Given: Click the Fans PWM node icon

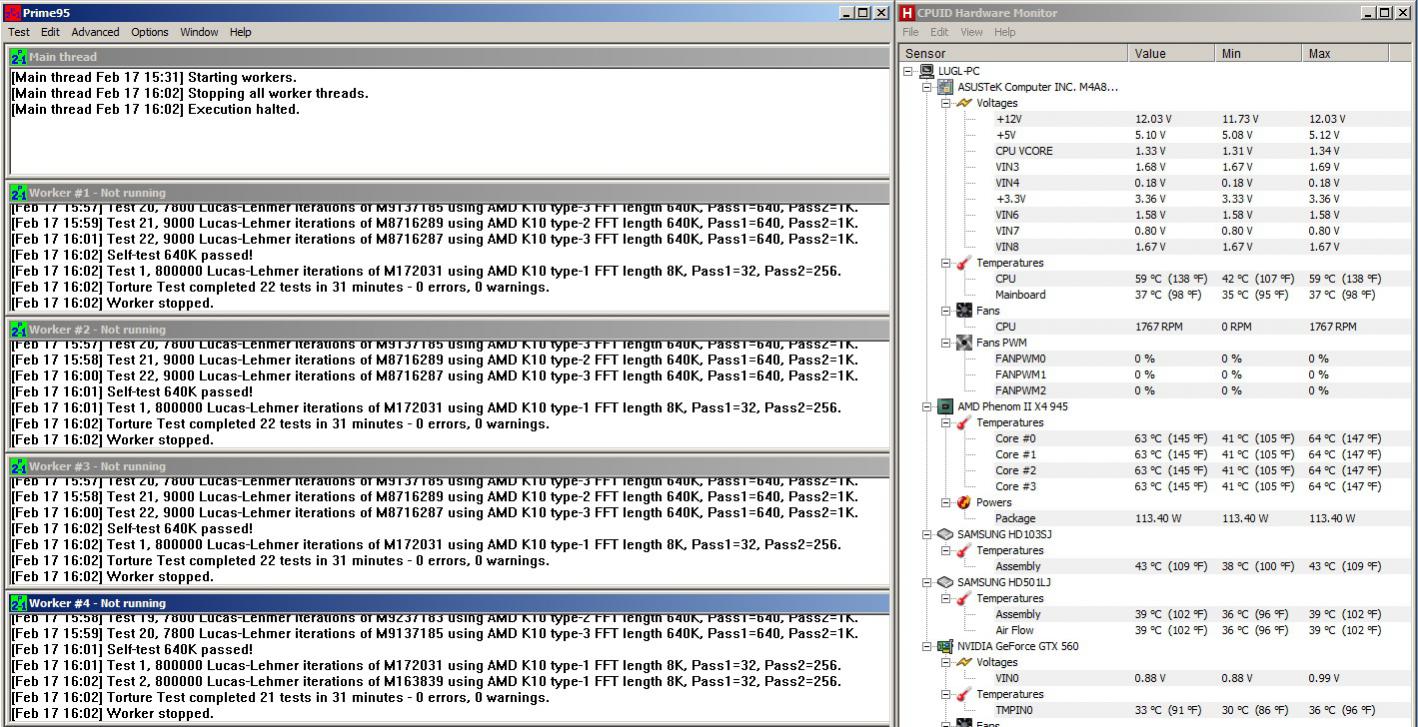Looking at the screenshot, I should (x=964, y=343).
